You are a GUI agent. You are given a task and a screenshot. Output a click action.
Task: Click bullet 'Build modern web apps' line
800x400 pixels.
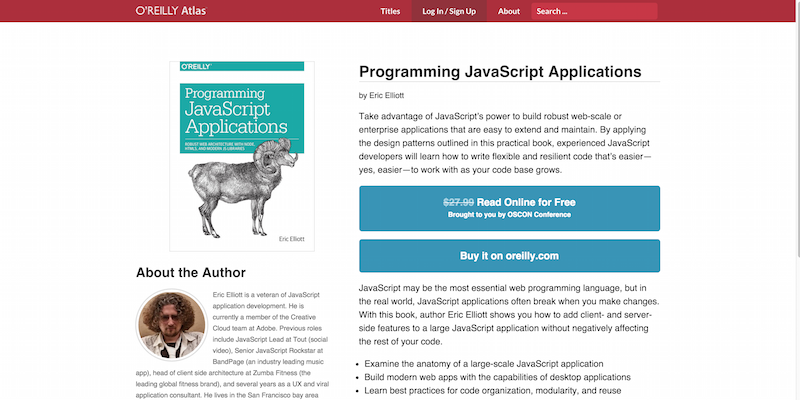[x=497, y=377]
